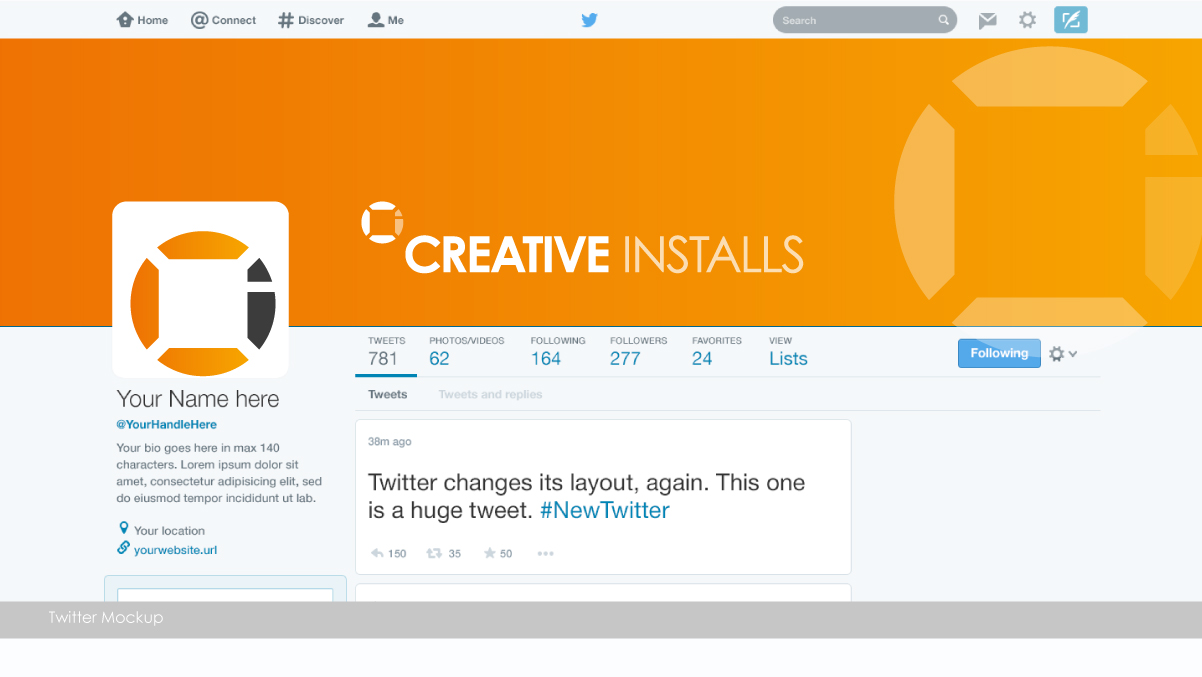Viewport: 1202px width, 677px height.
Task: Click the location pin icon
Action: click(x=124, y=528)
